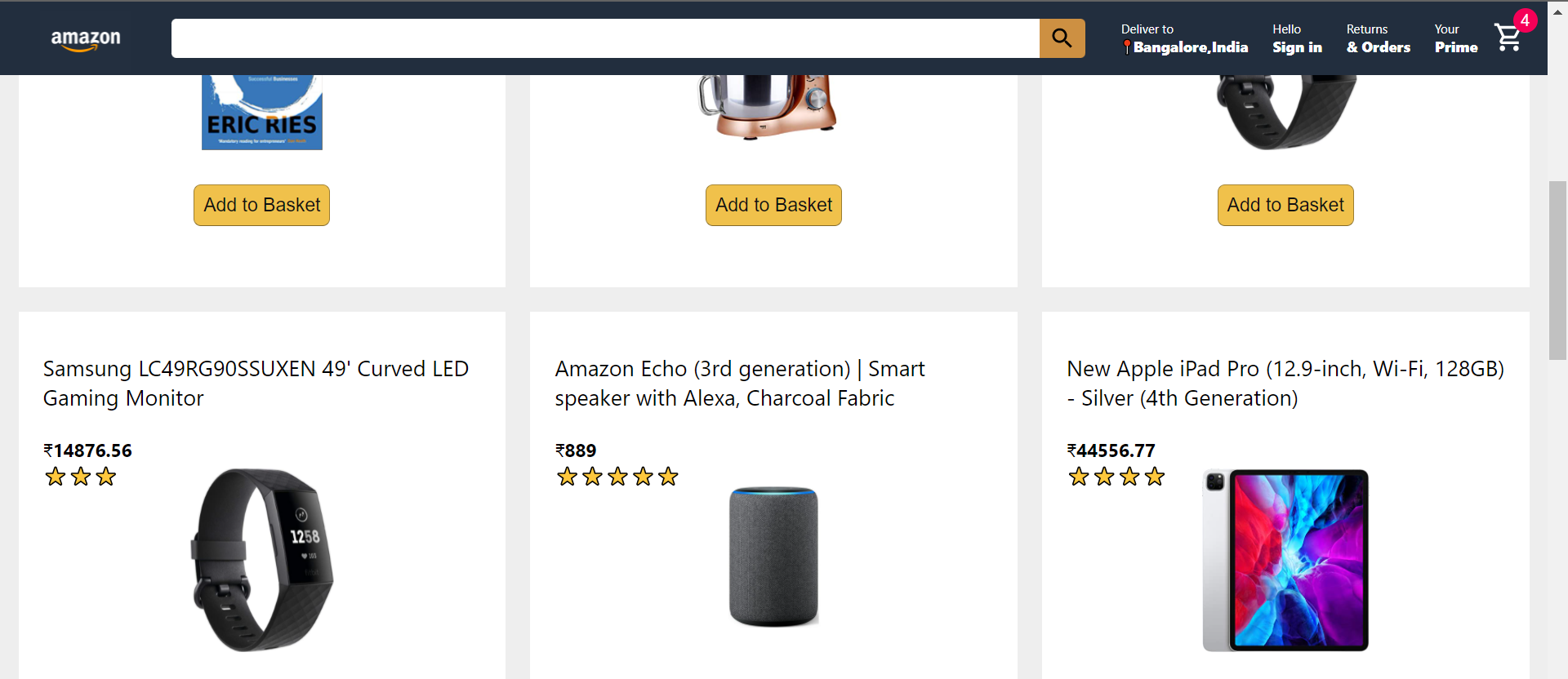
Task: Add the fitness tracker to the basket
Action: 1285,205
